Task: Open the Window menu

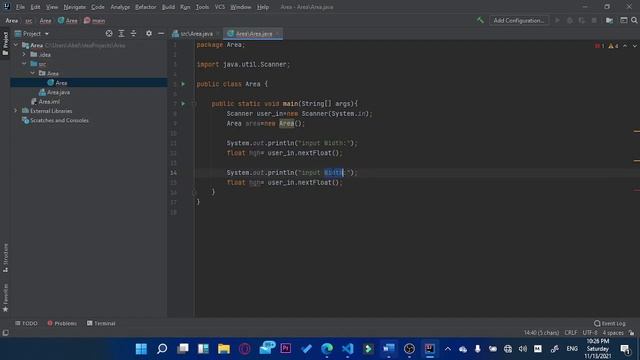Action: point(240,7)
